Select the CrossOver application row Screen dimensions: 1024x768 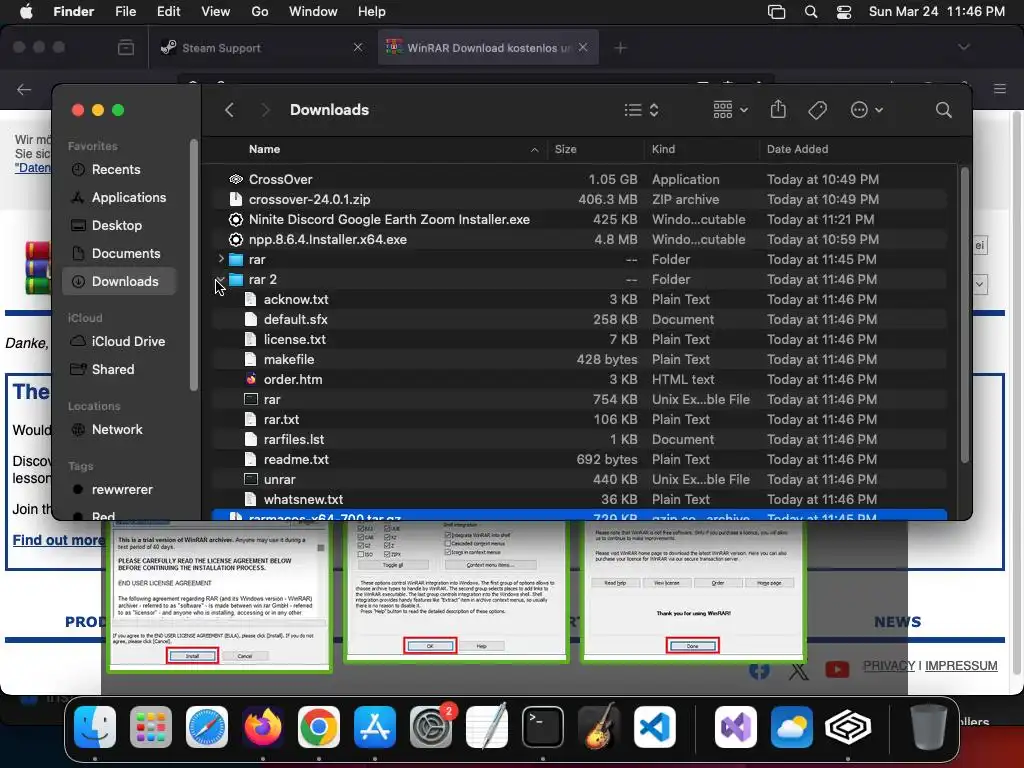[579, 180]
